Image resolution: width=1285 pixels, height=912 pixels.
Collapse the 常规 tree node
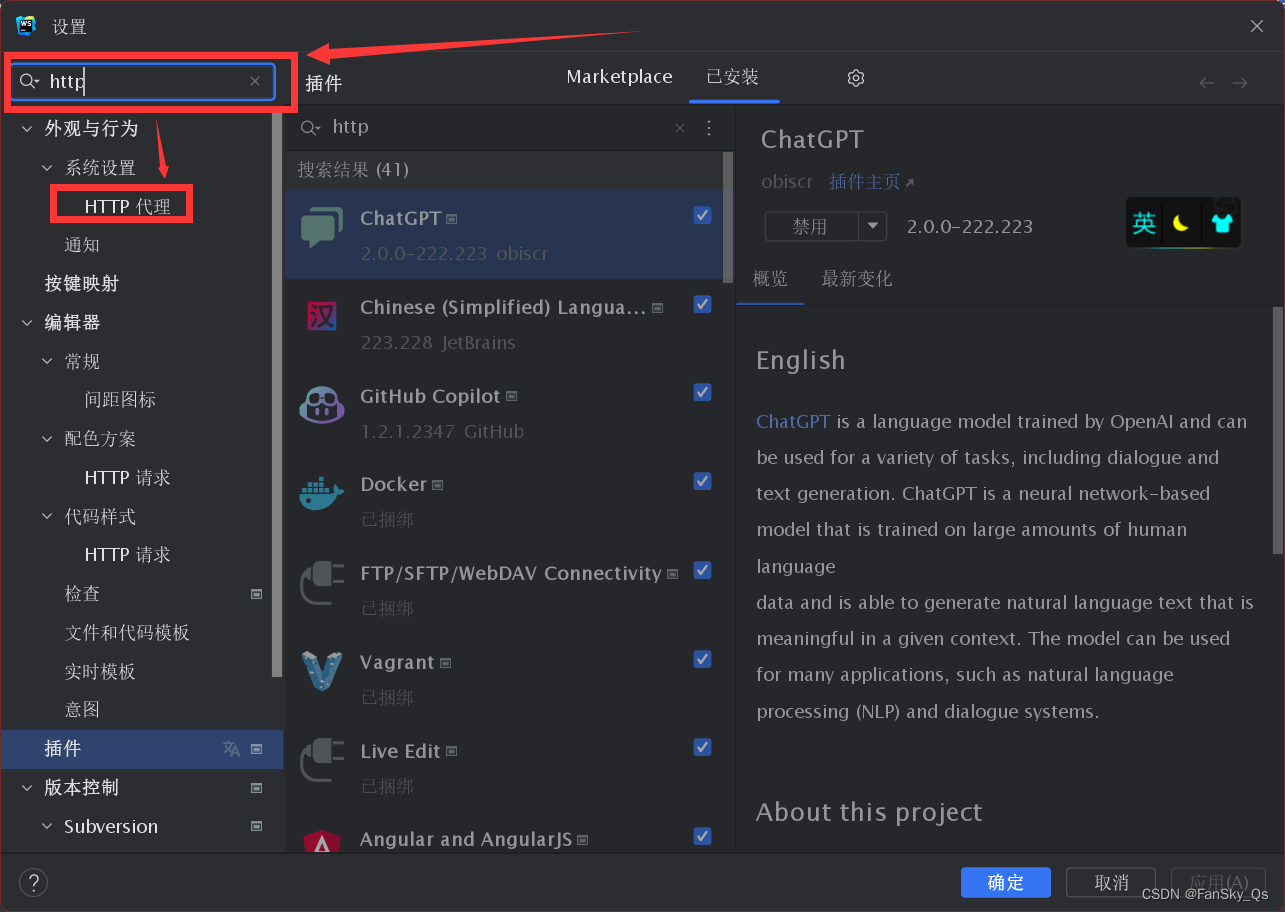click(47, 362)
